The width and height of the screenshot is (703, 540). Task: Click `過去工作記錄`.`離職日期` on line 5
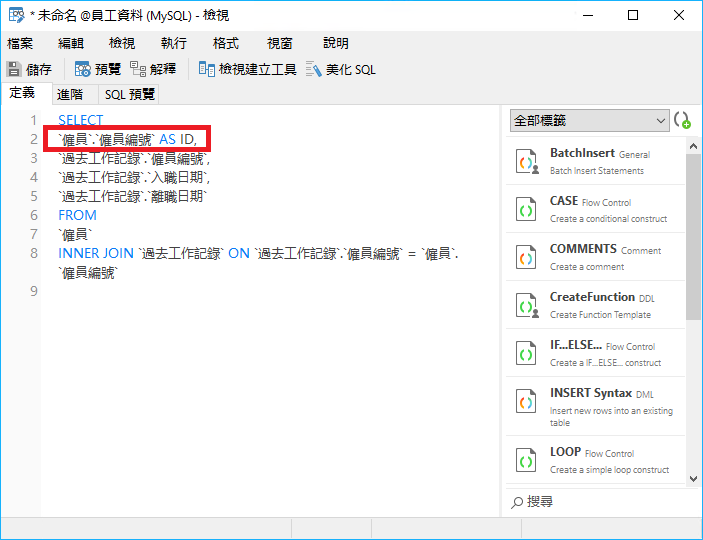coord(133,196)
